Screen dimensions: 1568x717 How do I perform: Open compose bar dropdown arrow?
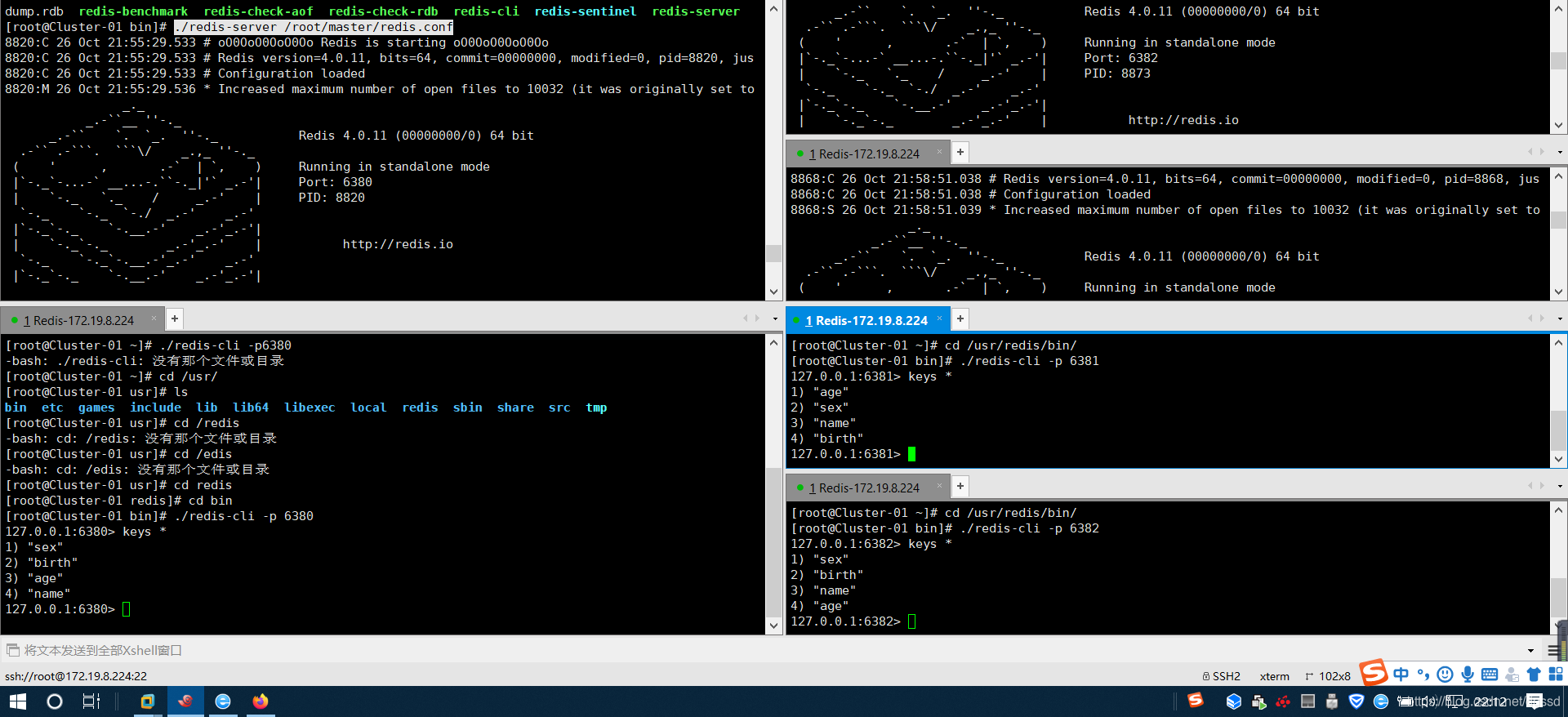click(1530, 651)
